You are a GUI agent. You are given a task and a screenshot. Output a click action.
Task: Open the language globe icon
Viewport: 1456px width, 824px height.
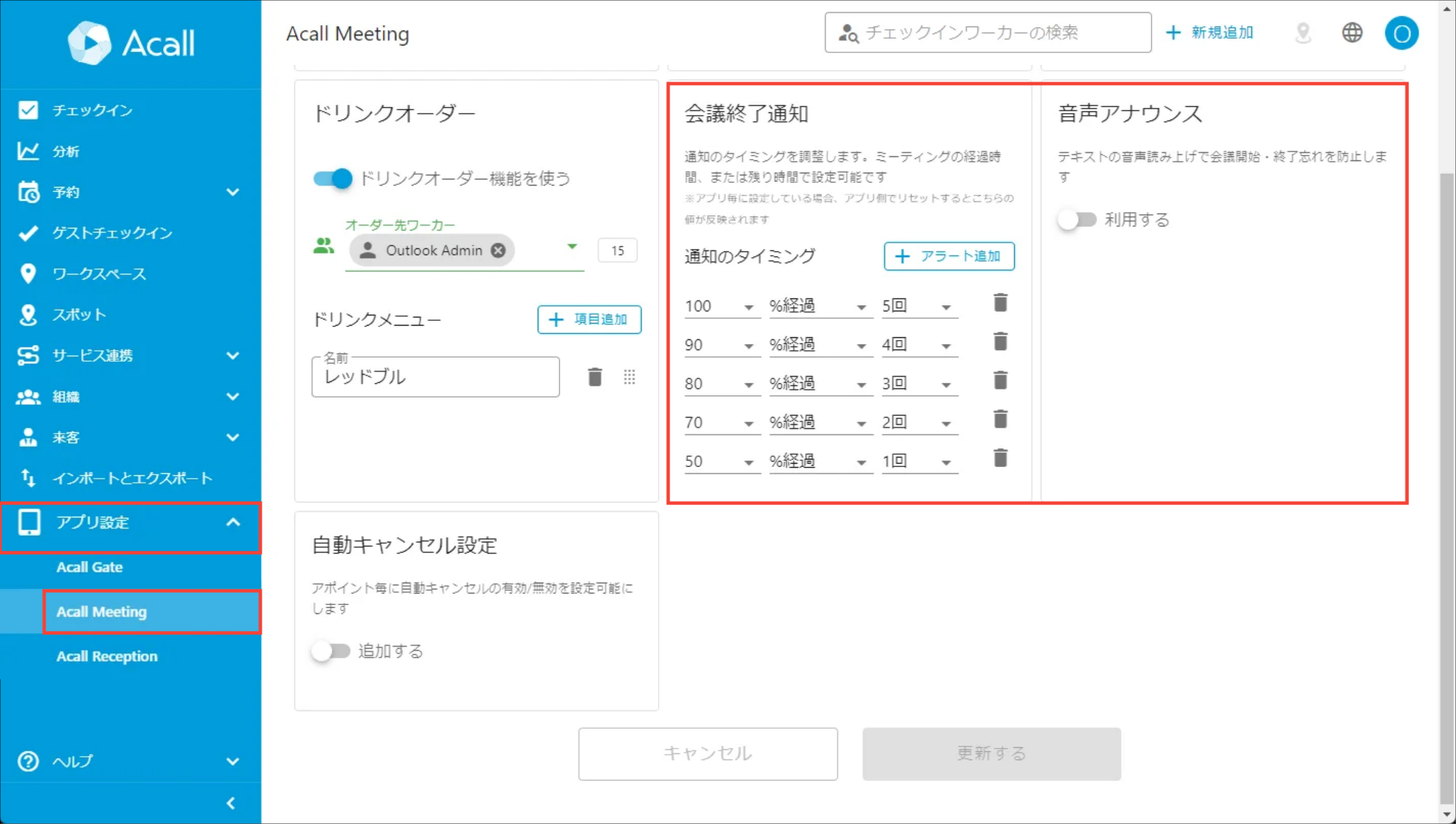pyautogui.click(x=1353, y=33)
